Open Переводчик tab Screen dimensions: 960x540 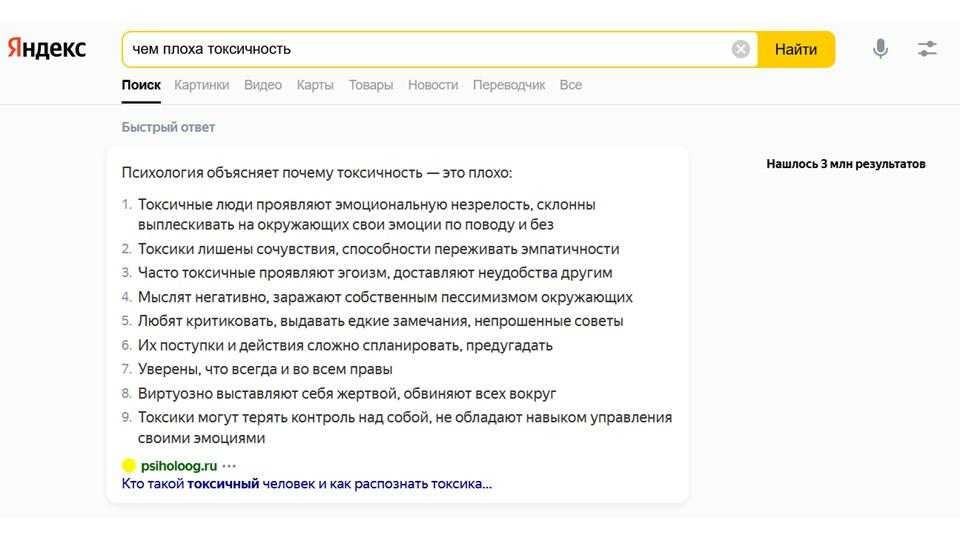click(509, 85)
